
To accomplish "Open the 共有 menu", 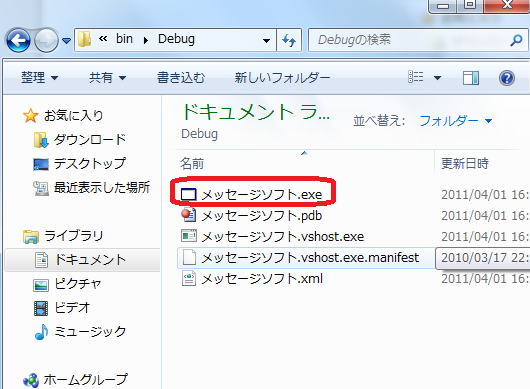I will [107, 78].
